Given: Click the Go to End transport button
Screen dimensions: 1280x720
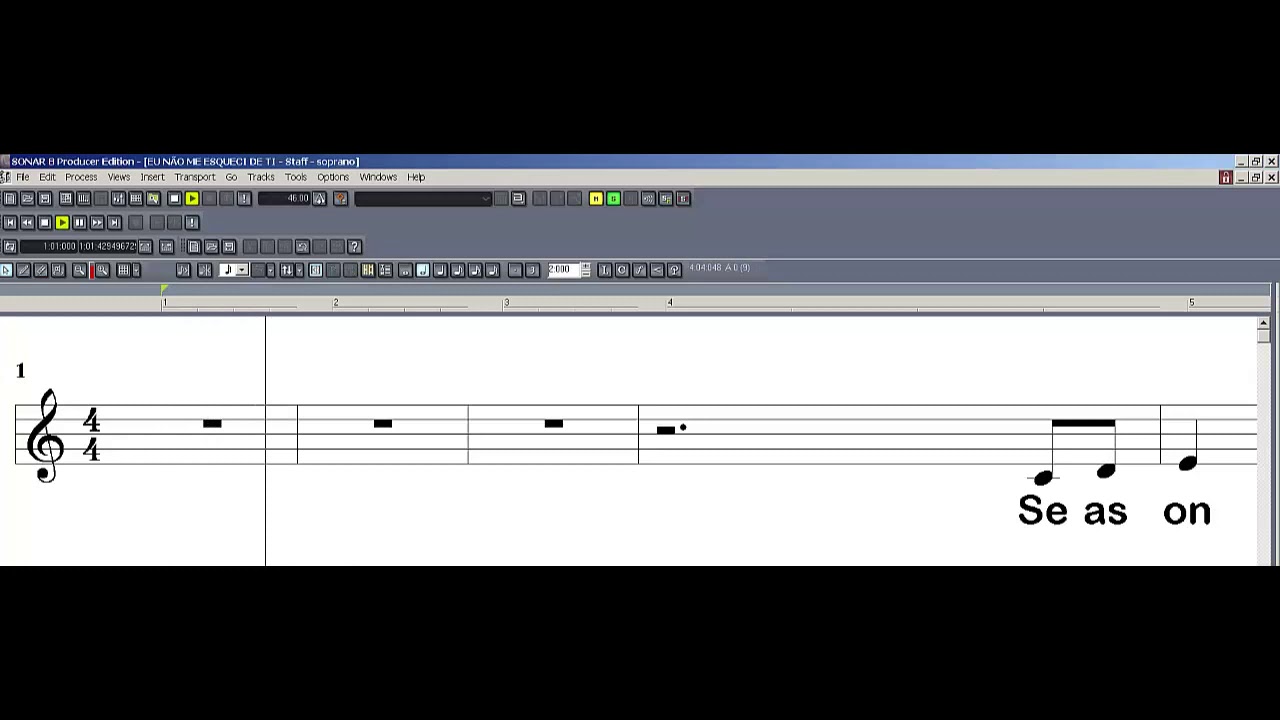Looking at the screenshot, I should (114, 222).
